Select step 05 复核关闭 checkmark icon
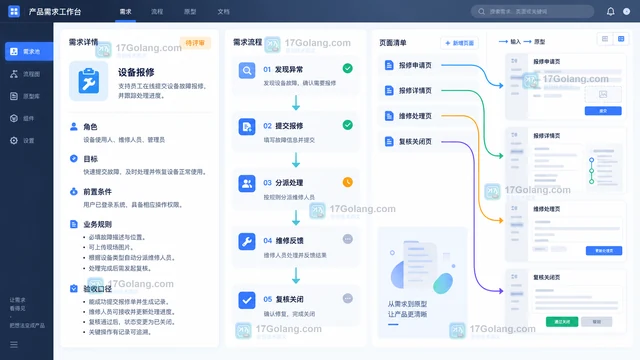640x360 pixels. pyautogui.click(x=247, y=300)
